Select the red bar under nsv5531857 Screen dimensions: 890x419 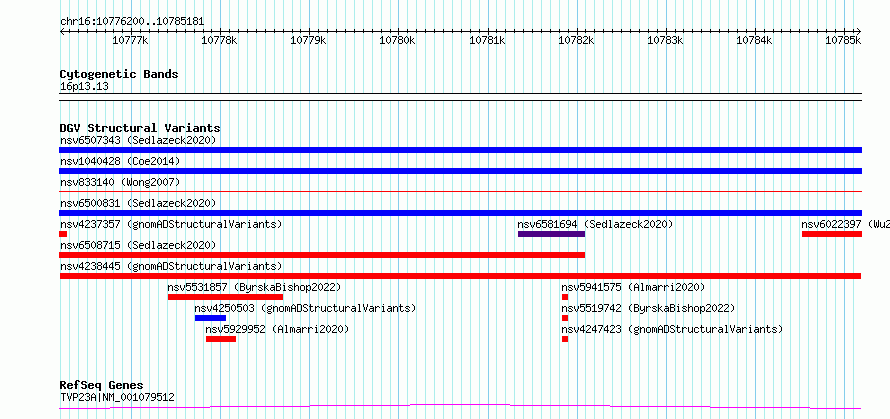(x=225, y=297)
